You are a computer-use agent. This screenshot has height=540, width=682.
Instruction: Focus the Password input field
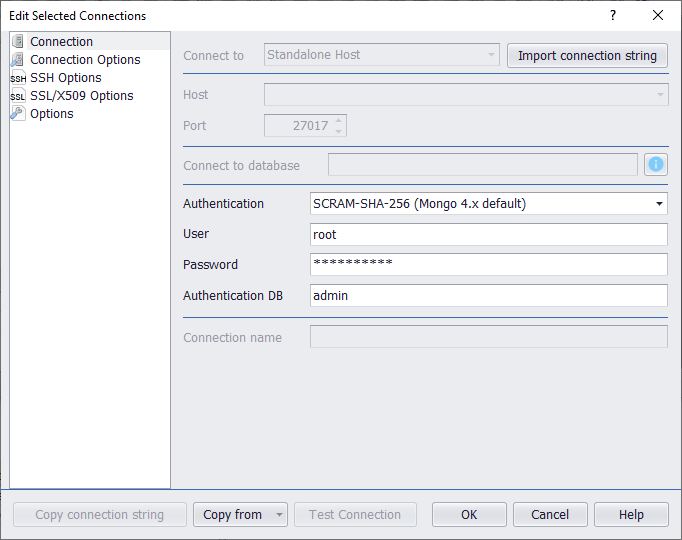tap(489, 265)
